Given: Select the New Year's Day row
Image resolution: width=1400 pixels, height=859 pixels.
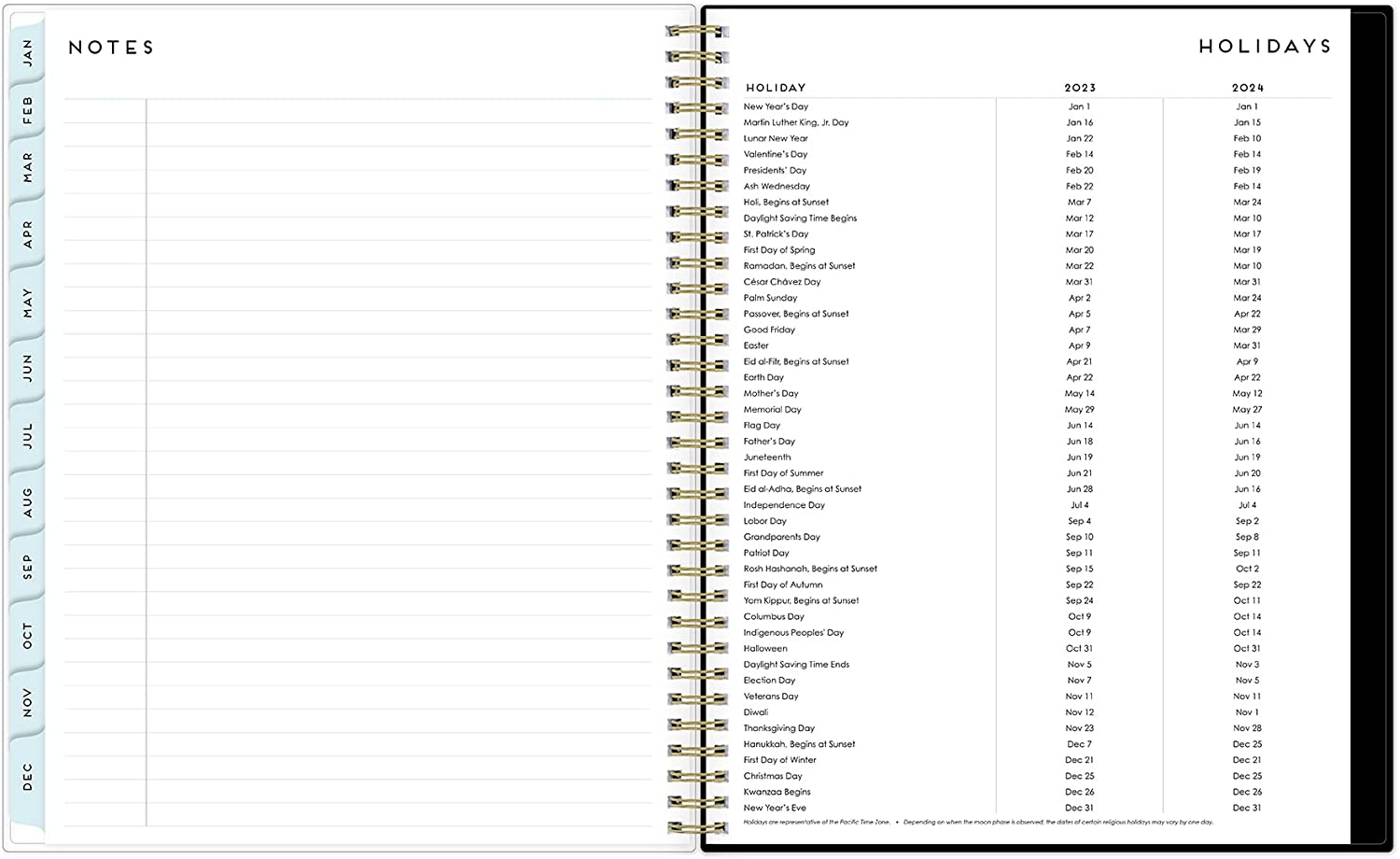Looking at the screenshot, I should (776, 106).
